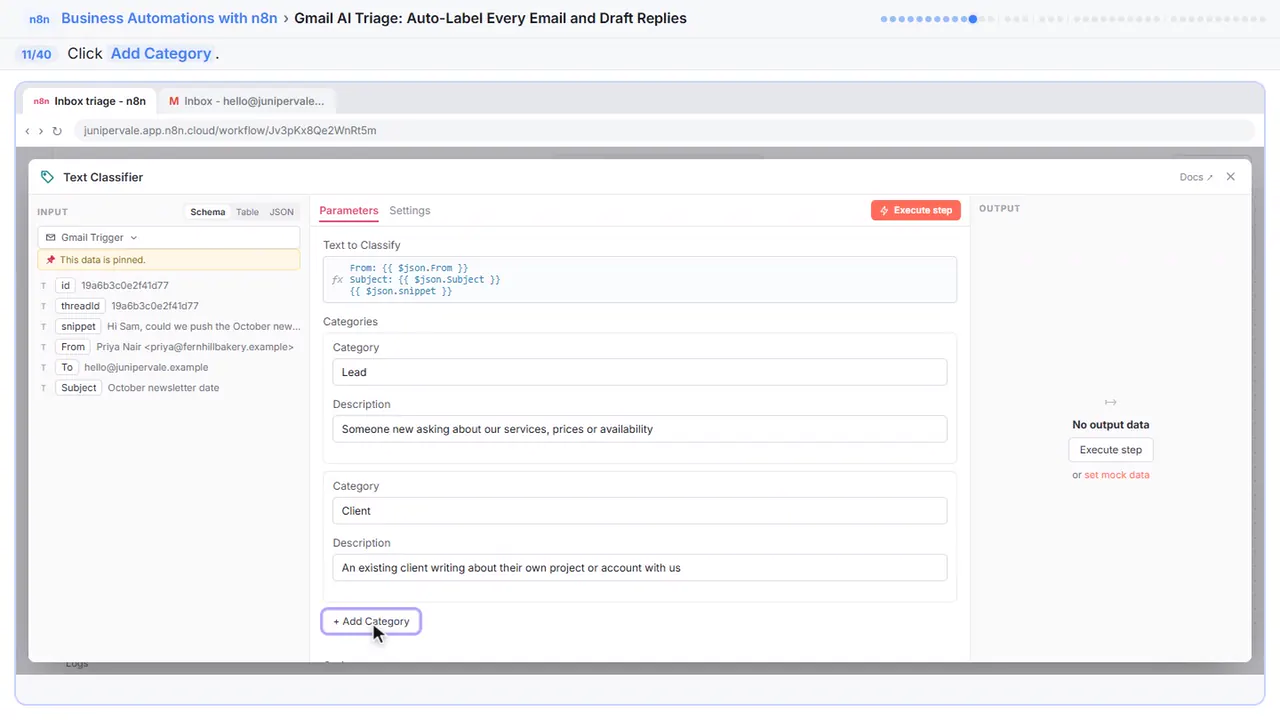This screenshot has width=1280, height=720.
Task: Open the Gmail Inbox browser tab
Action: [x=247, y=101]
